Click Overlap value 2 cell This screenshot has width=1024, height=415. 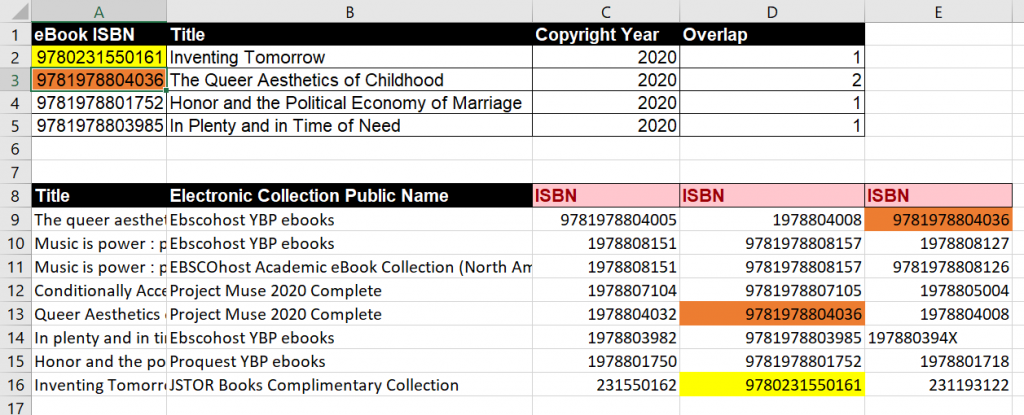pyautogui.click(x=771, y=80)
